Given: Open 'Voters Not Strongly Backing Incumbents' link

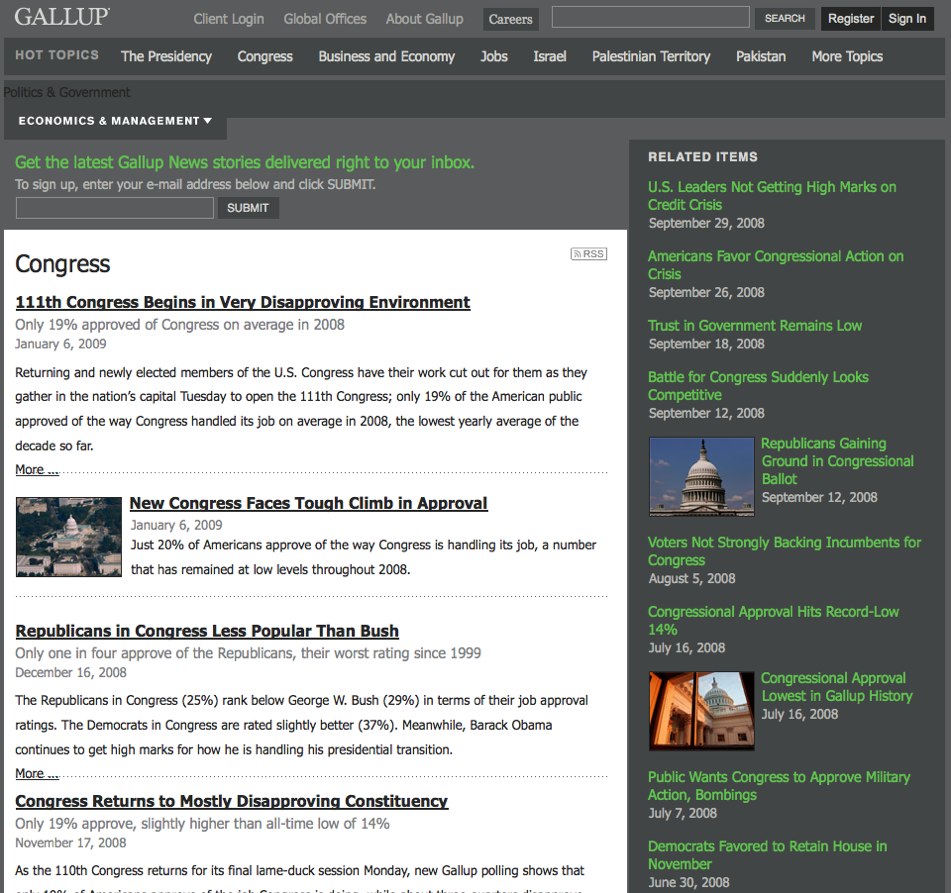Looking at the screenshot, I should pyautogui.click(x=784, y=551).
